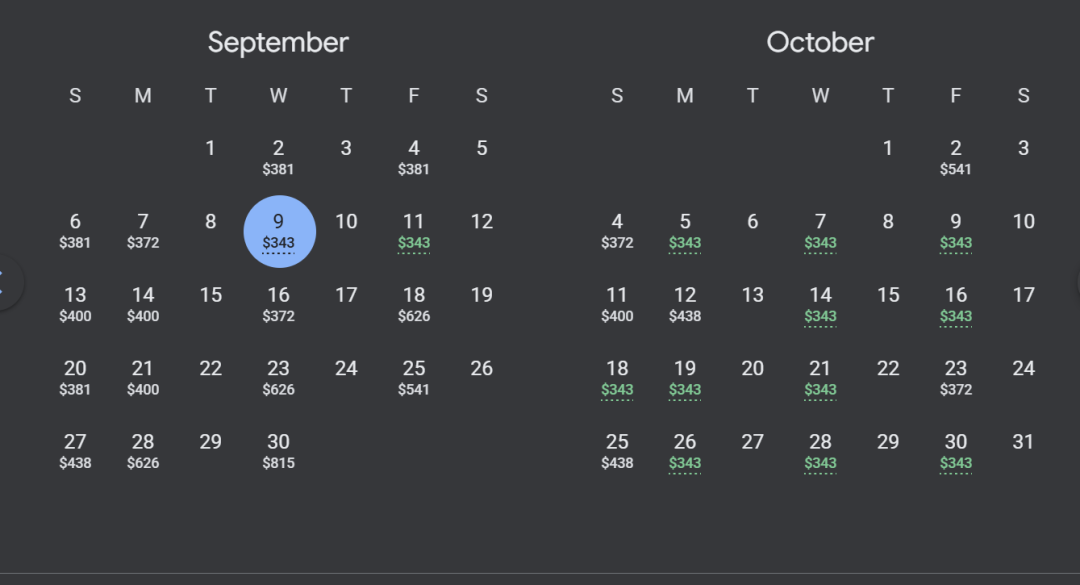The width and height of the screenshot is (1080, 585).
Task: Select the highlighted September 9 at $343
Action: pos(280,232)
